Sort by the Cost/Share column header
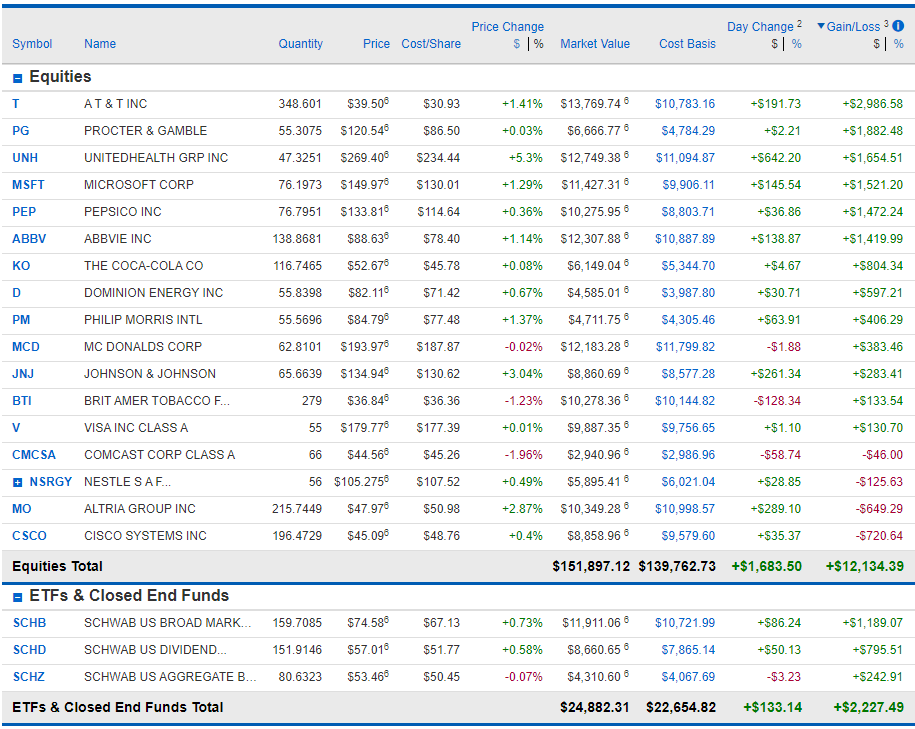The image size is (915, 729). [x=431, y=44]
